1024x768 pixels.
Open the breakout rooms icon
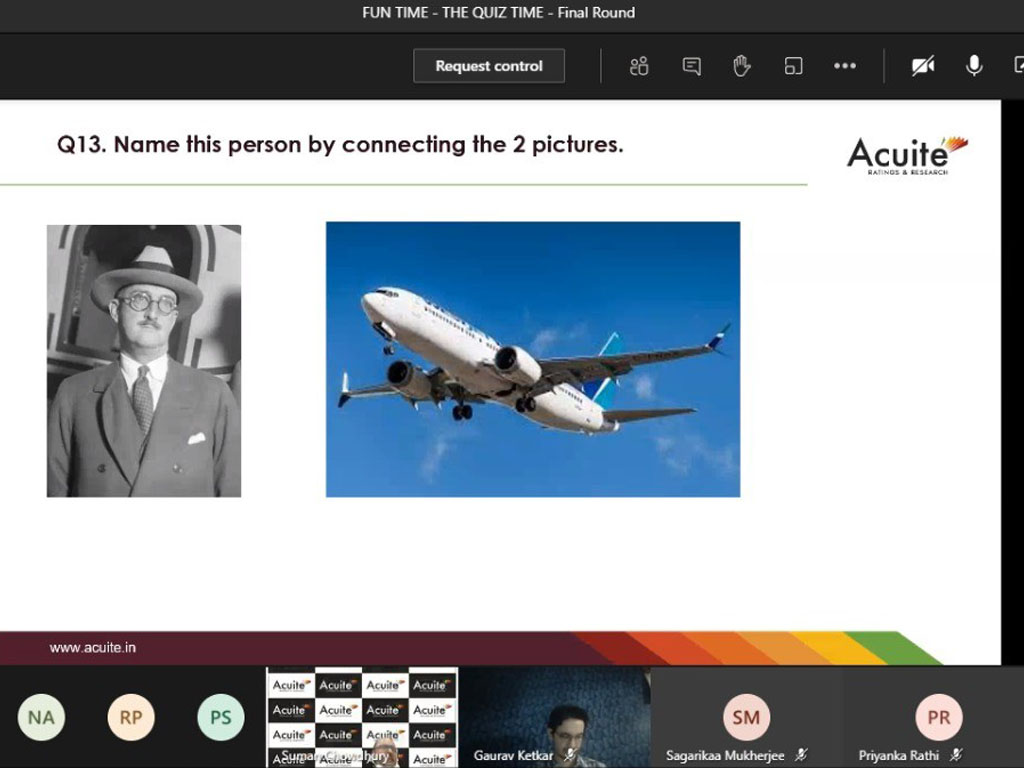pyautogui.click(x=793, y=66)
